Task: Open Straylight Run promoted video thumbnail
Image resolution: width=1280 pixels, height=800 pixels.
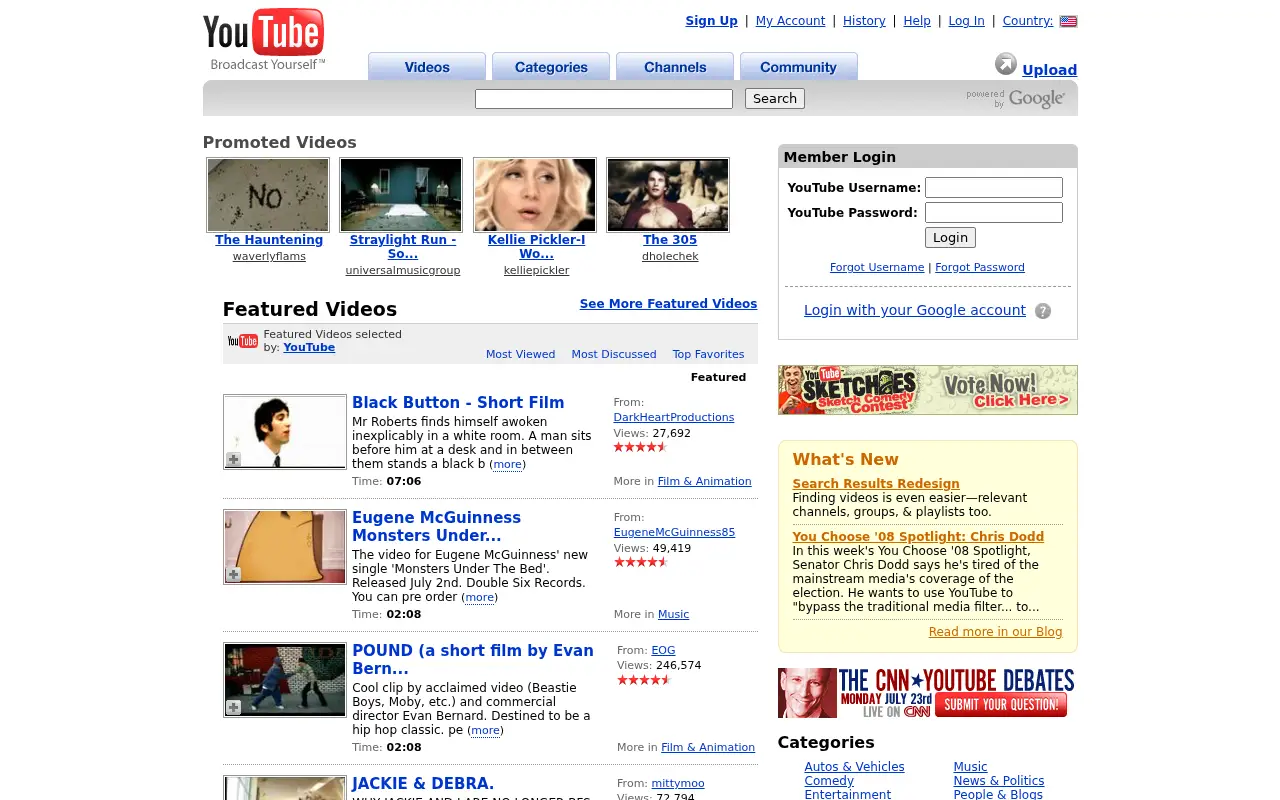Action: pyautogui.click(x=401, y=195)
